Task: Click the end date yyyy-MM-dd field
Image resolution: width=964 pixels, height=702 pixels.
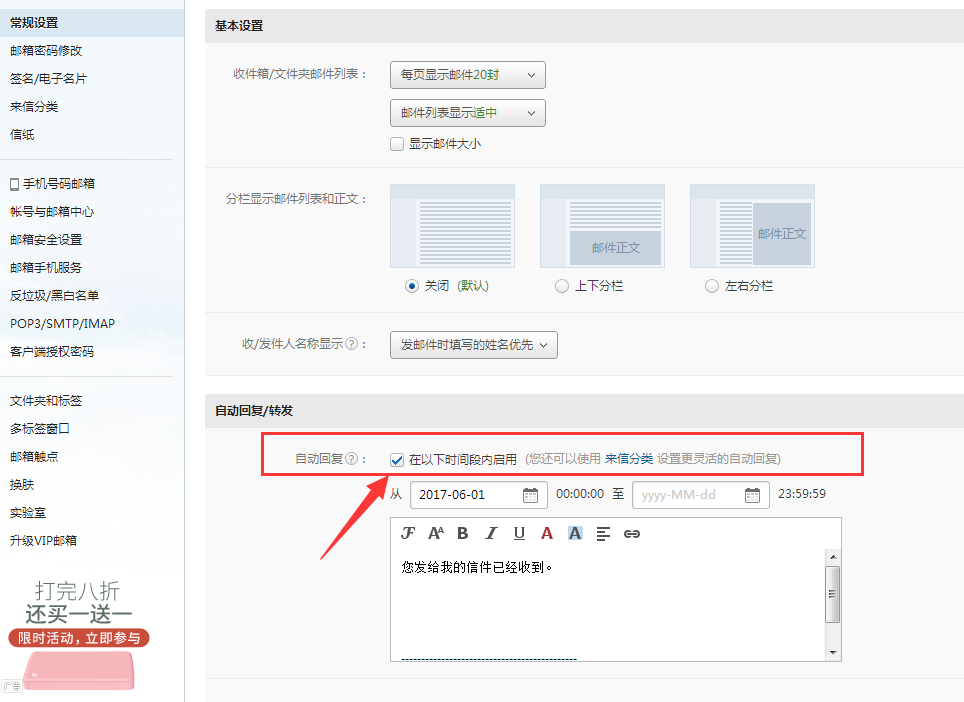Action: pyautogui.click(x=701, y=495)
